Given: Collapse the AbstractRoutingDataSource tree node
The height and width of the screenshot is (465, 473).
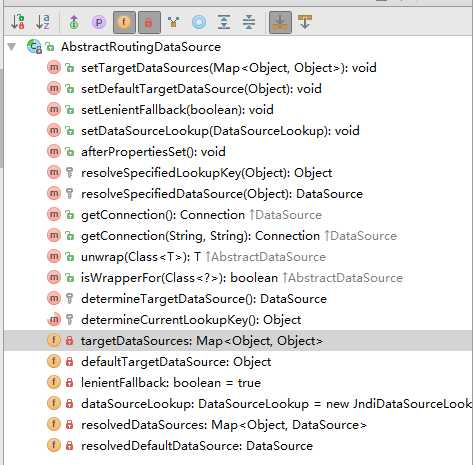Looking at the screenshot, I should point(12,46).
